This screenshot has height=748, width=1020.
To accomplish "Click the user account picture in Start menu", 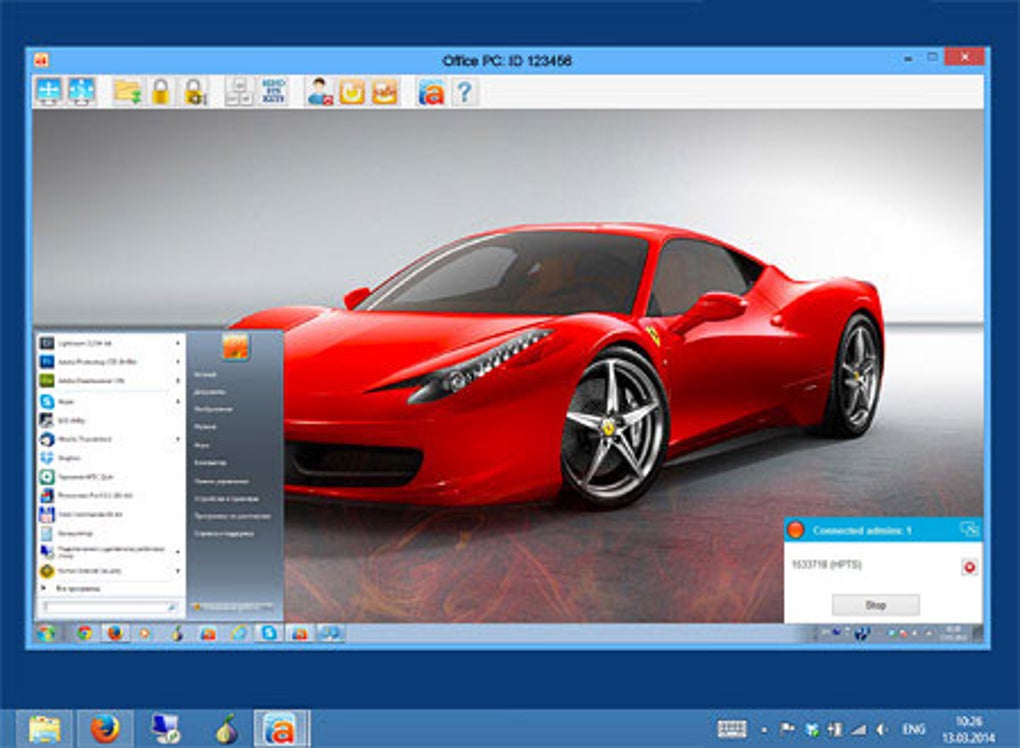I will [x=235, y=347].
